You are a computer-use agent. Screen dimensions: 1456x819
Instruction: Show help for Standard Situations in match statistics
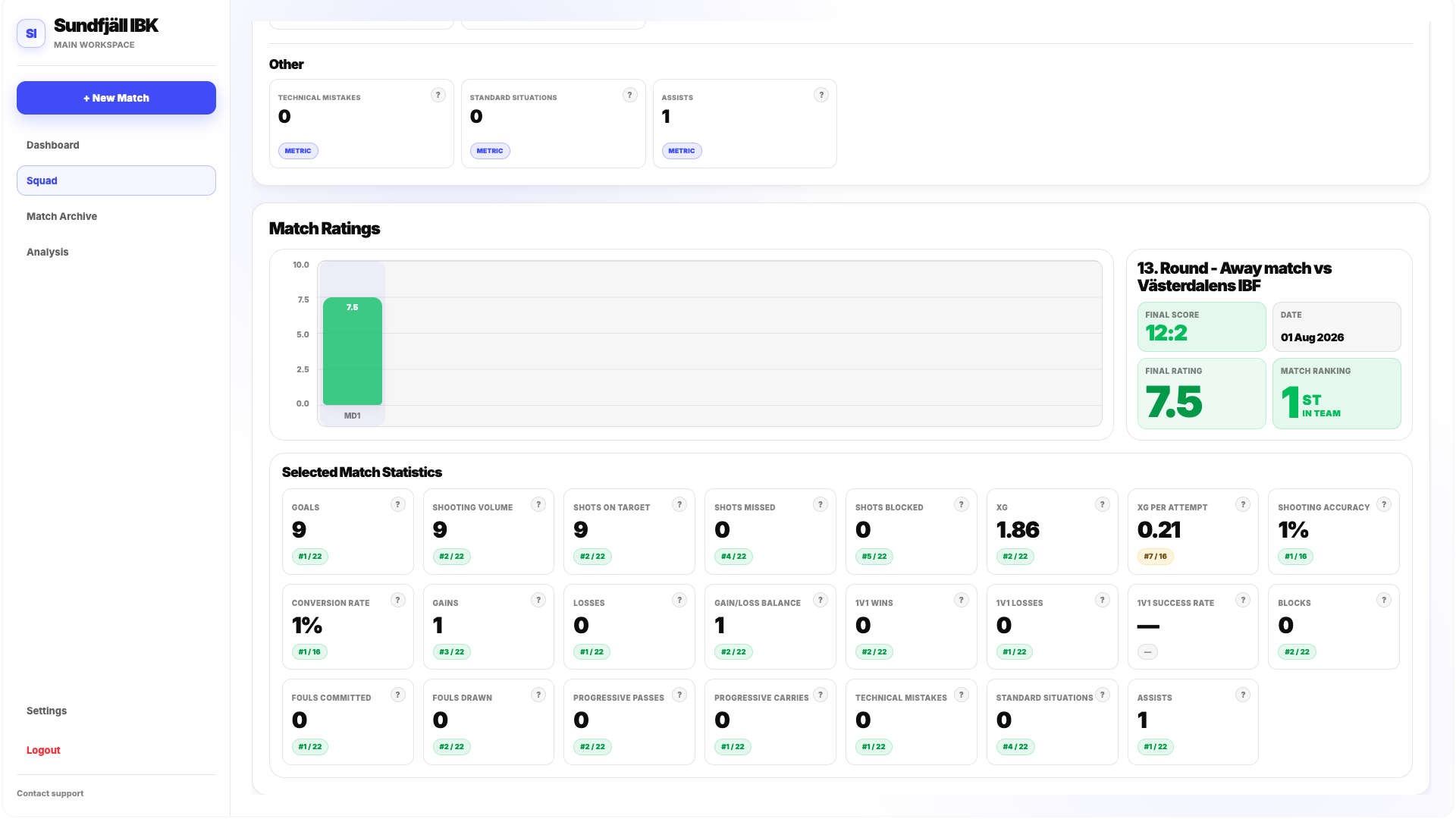1103,695
